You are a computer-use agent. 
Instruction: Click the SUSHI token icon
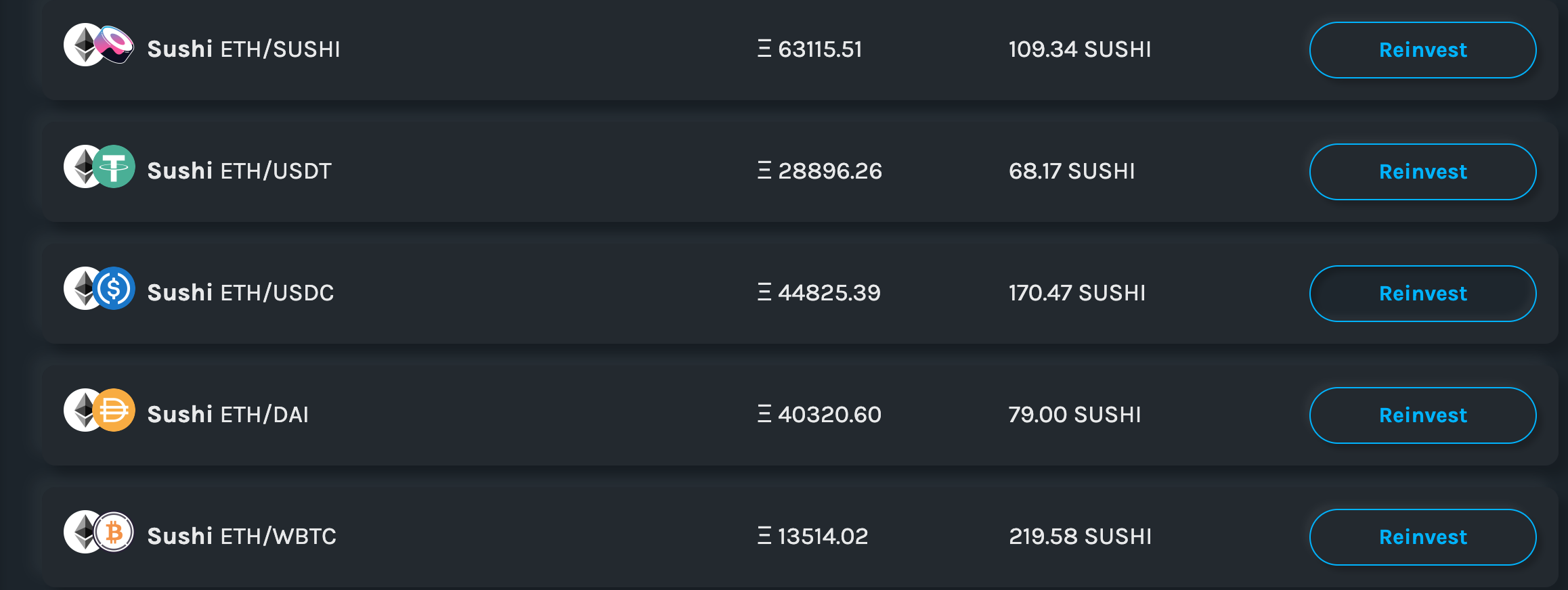(114, 45)
